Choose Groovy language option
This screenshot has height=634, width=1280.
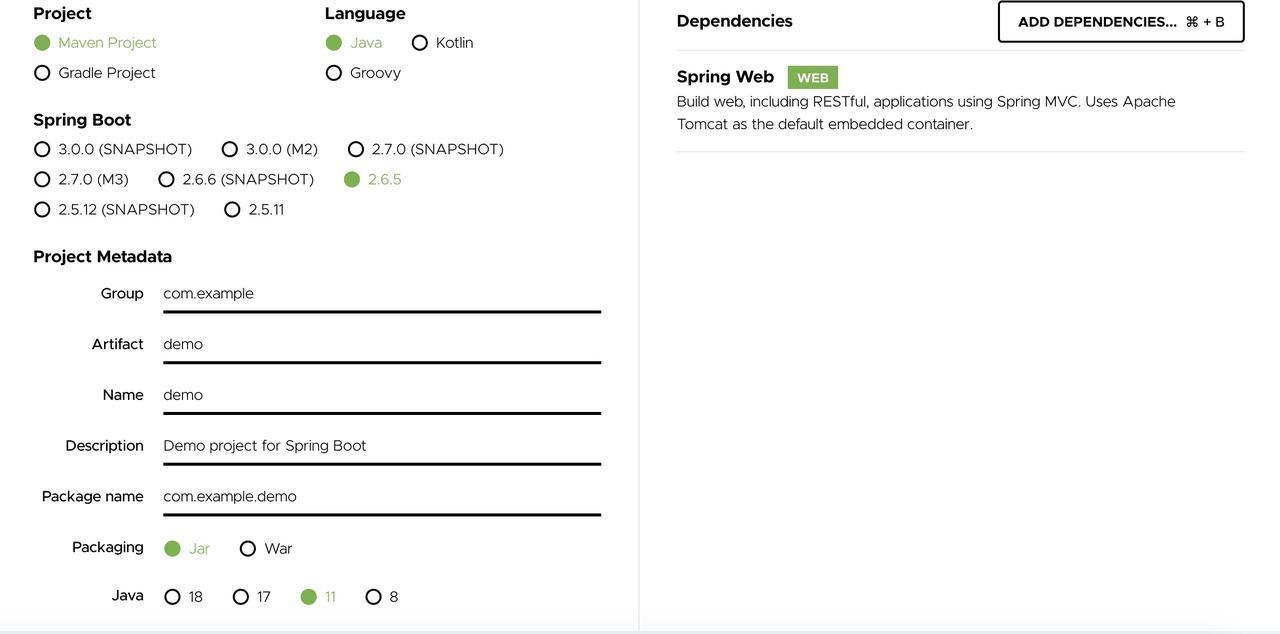click(x=334, y=73)
